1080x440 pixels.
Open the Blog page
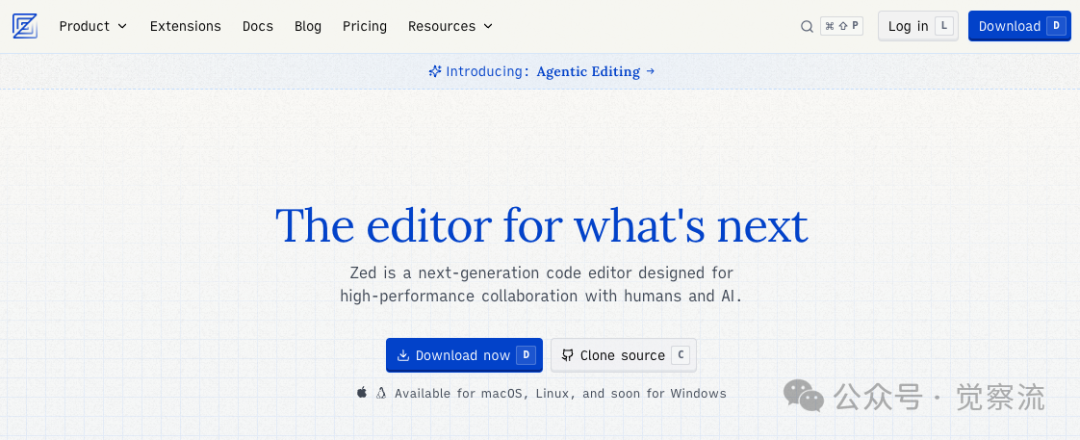(x=308, y=26)
